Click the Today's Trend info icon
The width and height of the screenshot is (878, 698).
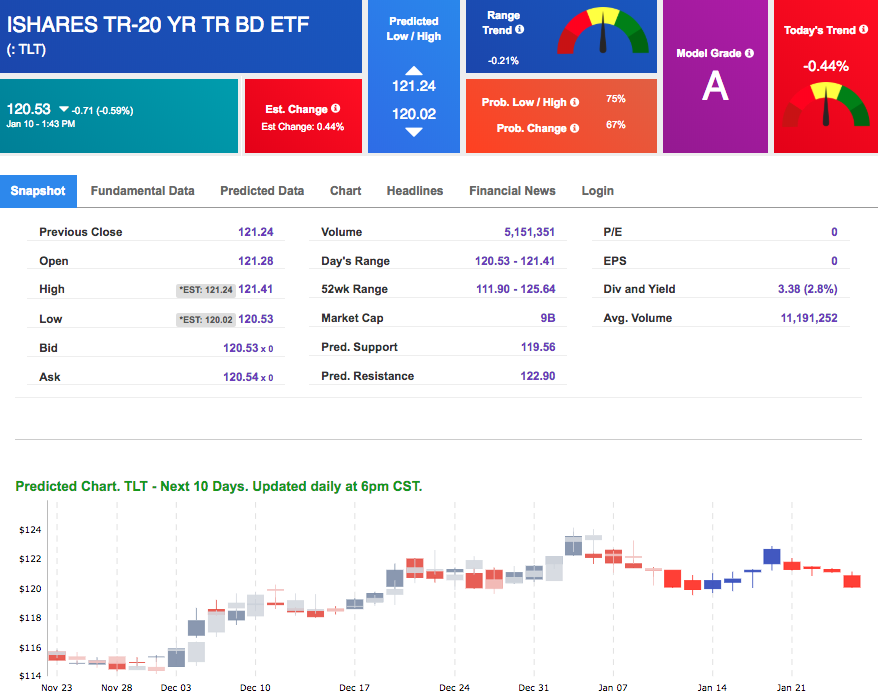[863, 29]
